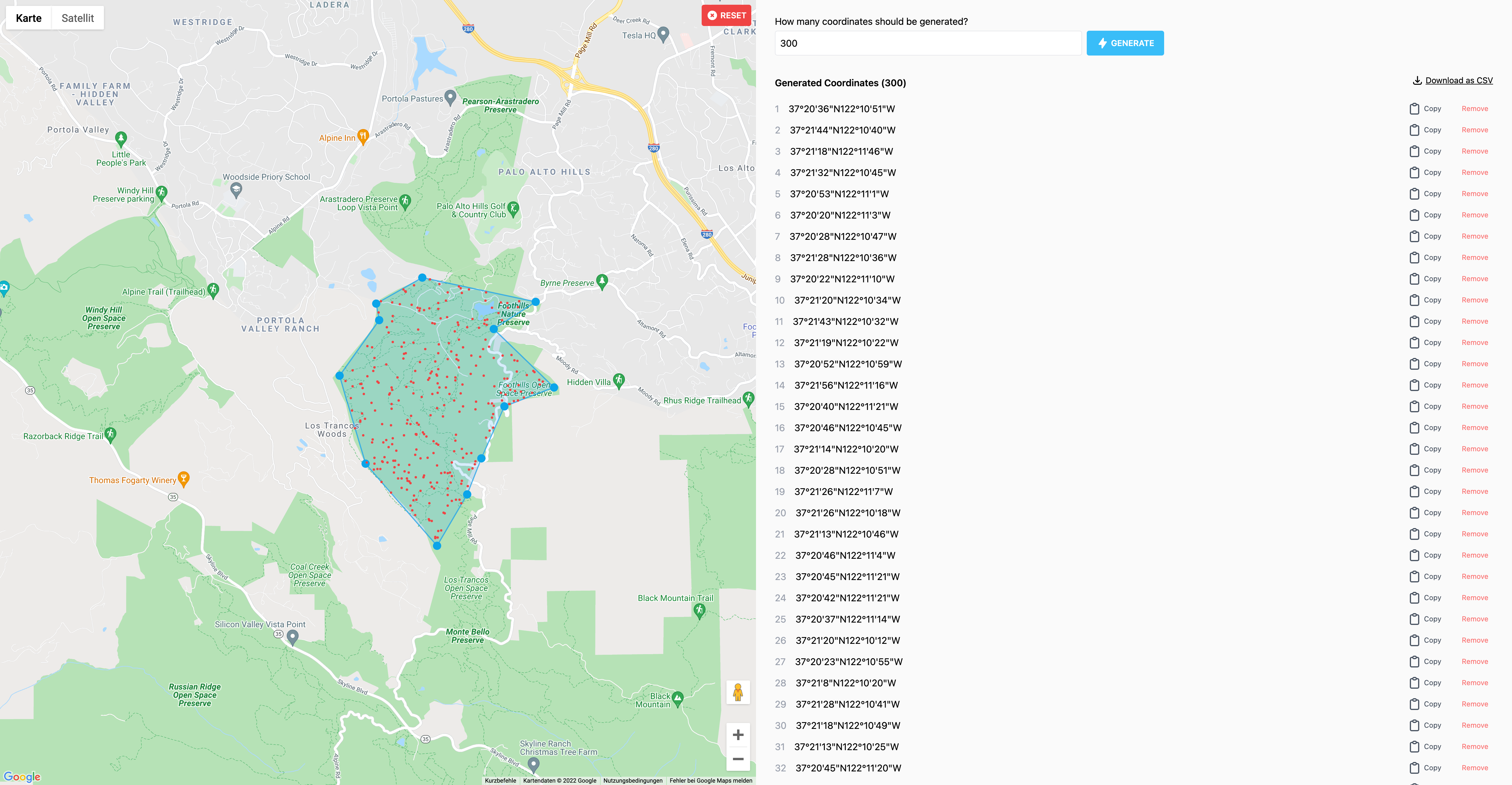Select the Karte map type
Viewport: 1512px width, 785px height.
pos(29,18)
